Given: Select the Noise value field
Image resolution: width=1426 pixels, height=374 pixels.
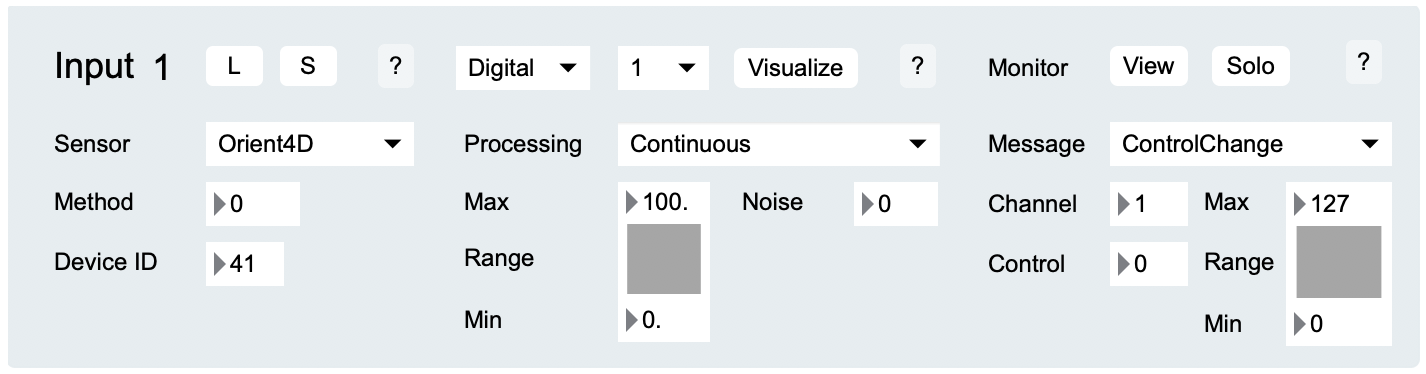Looking at the screenshot, I should pyautogui.click(x=896, y=204).
